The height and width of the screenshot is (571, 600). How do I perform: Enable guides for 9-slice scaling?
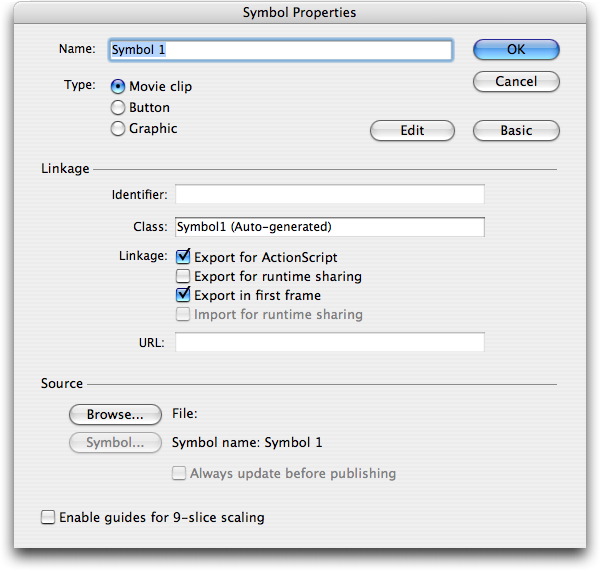pos(48,517)
